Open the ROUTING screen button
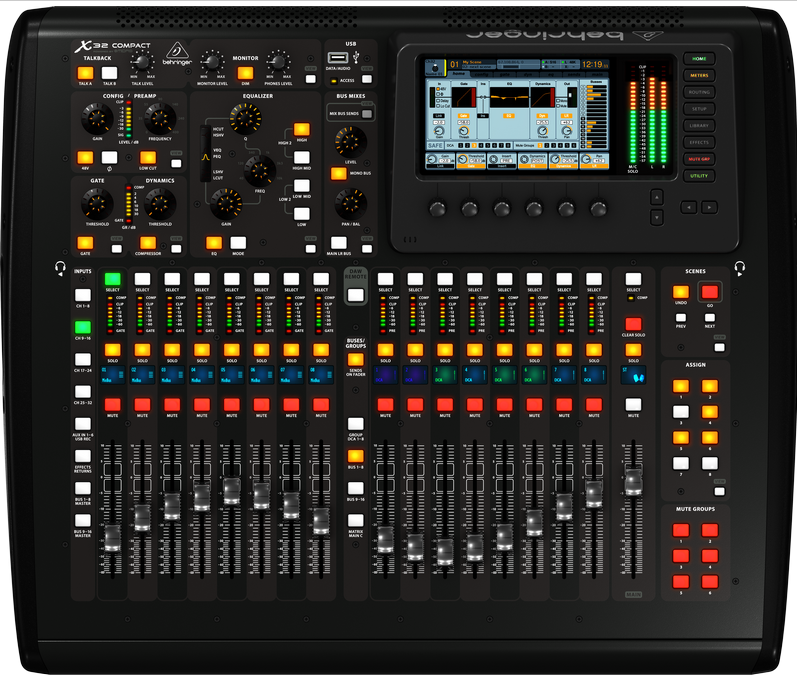 pyautogui.click(x=699, y=92)
